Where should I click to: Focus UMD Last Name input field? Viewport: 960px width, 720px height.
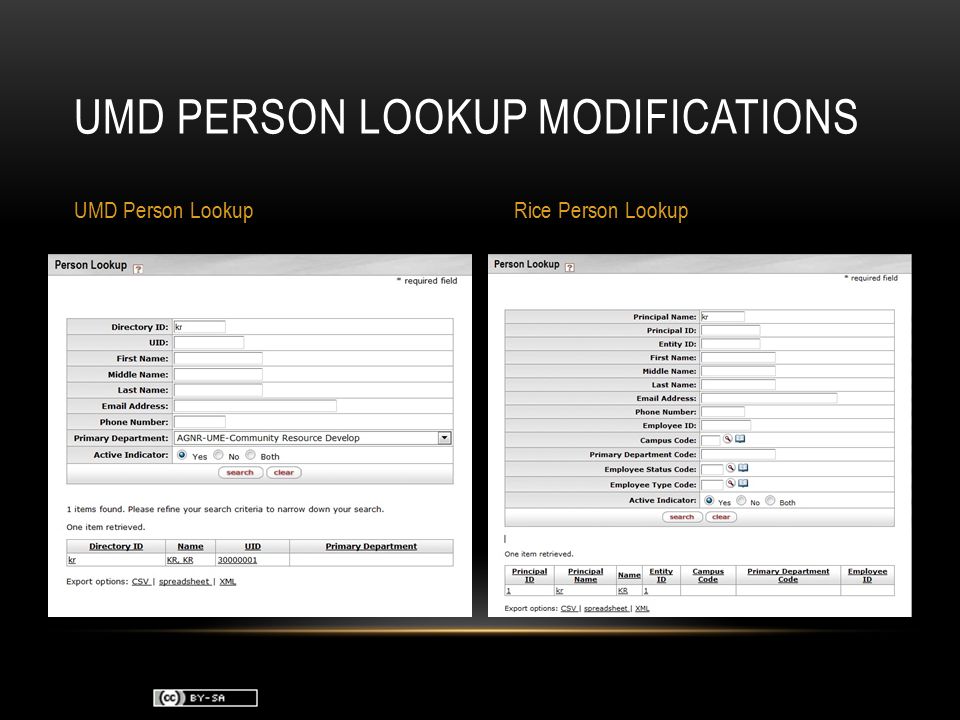(218, 390)
